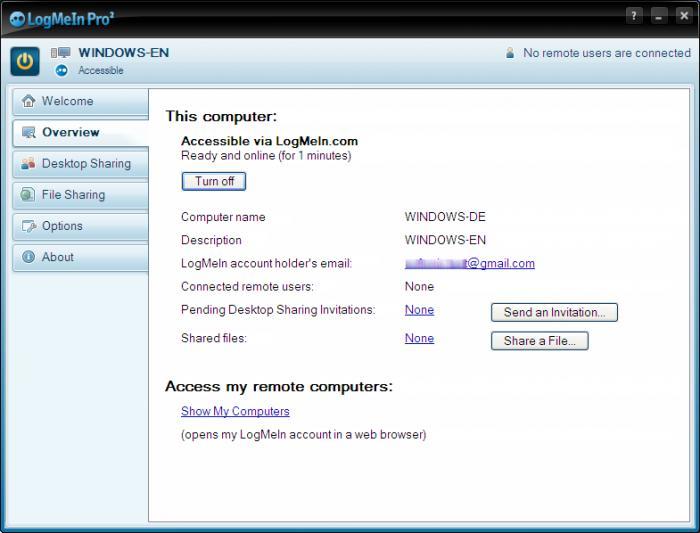Screen dimensions: 700x533
Task: Click the house icon on Welcome tab
Action: (x=28, y=101)
